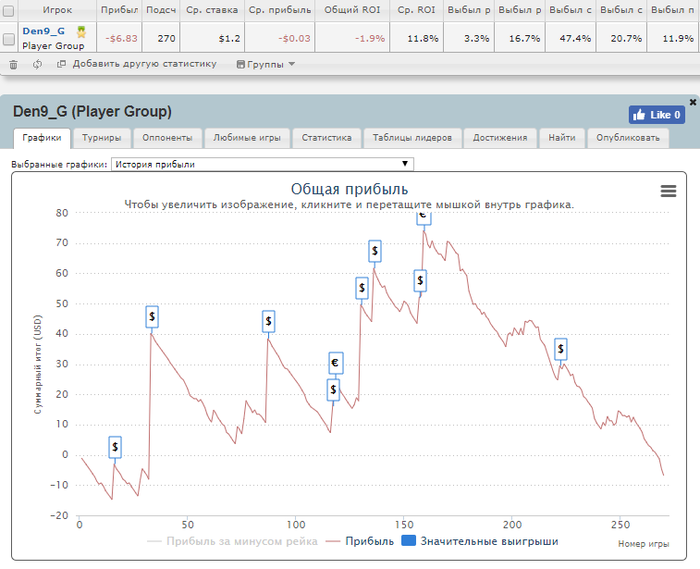Toggle the Прибыль legend series

click(360, 541)
